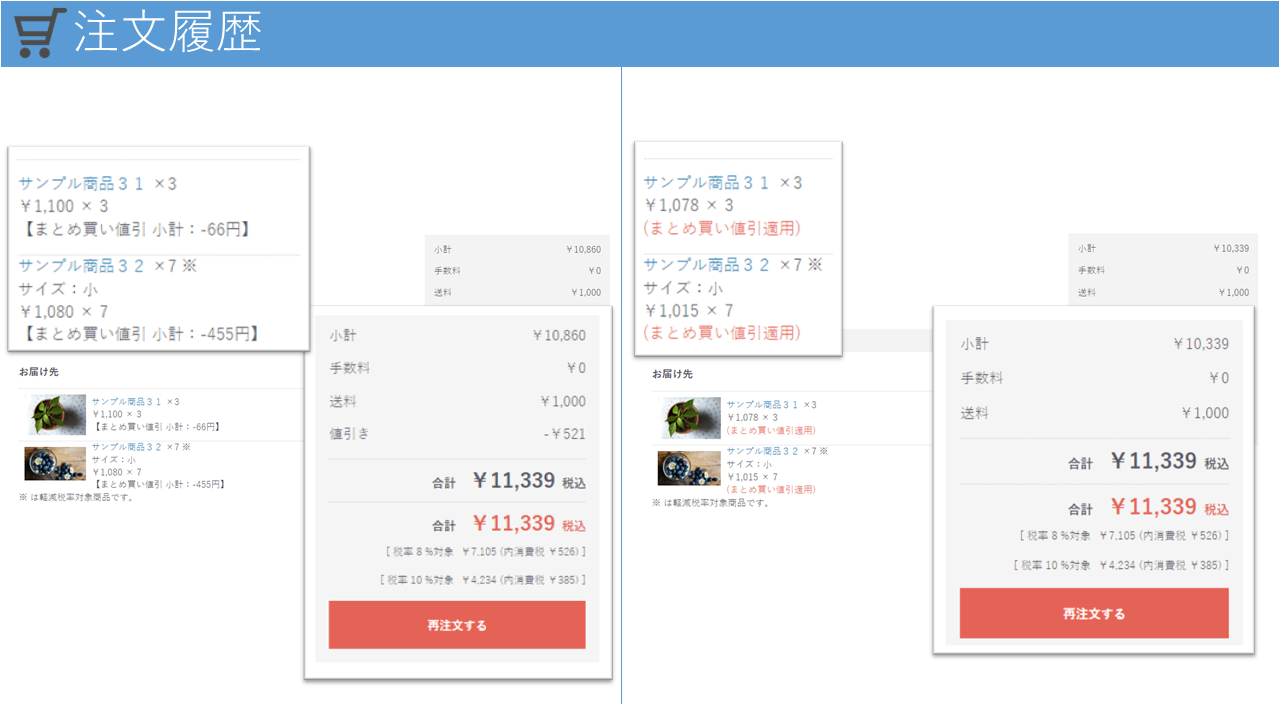1280x720 pixels.
Task: Open サンプル商品31 link above ¥1,100 in enlarged callout
Action: pyautogui.click(x=82, y=184)
